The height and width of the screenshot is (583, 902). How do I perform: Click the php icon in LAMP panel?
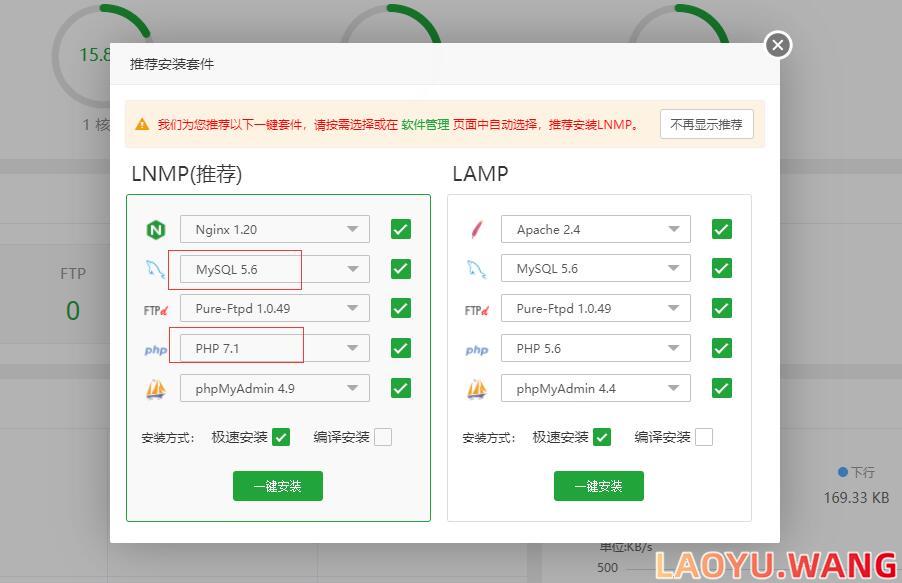477,350
